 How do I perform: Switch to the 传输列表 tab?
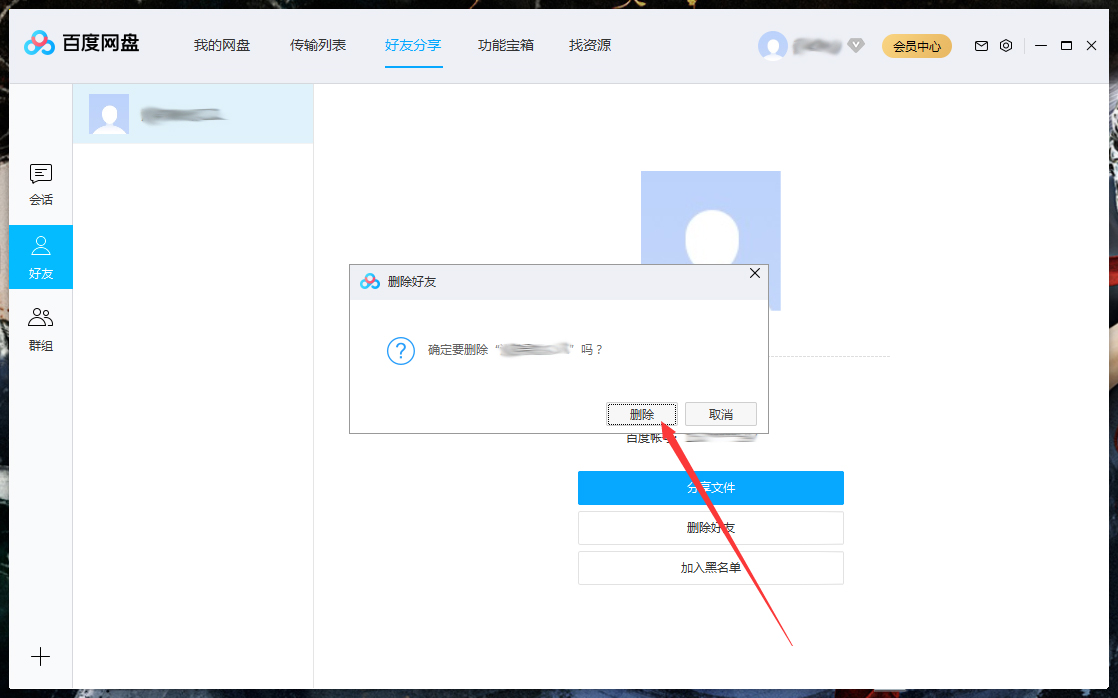(x=318, y=45)
